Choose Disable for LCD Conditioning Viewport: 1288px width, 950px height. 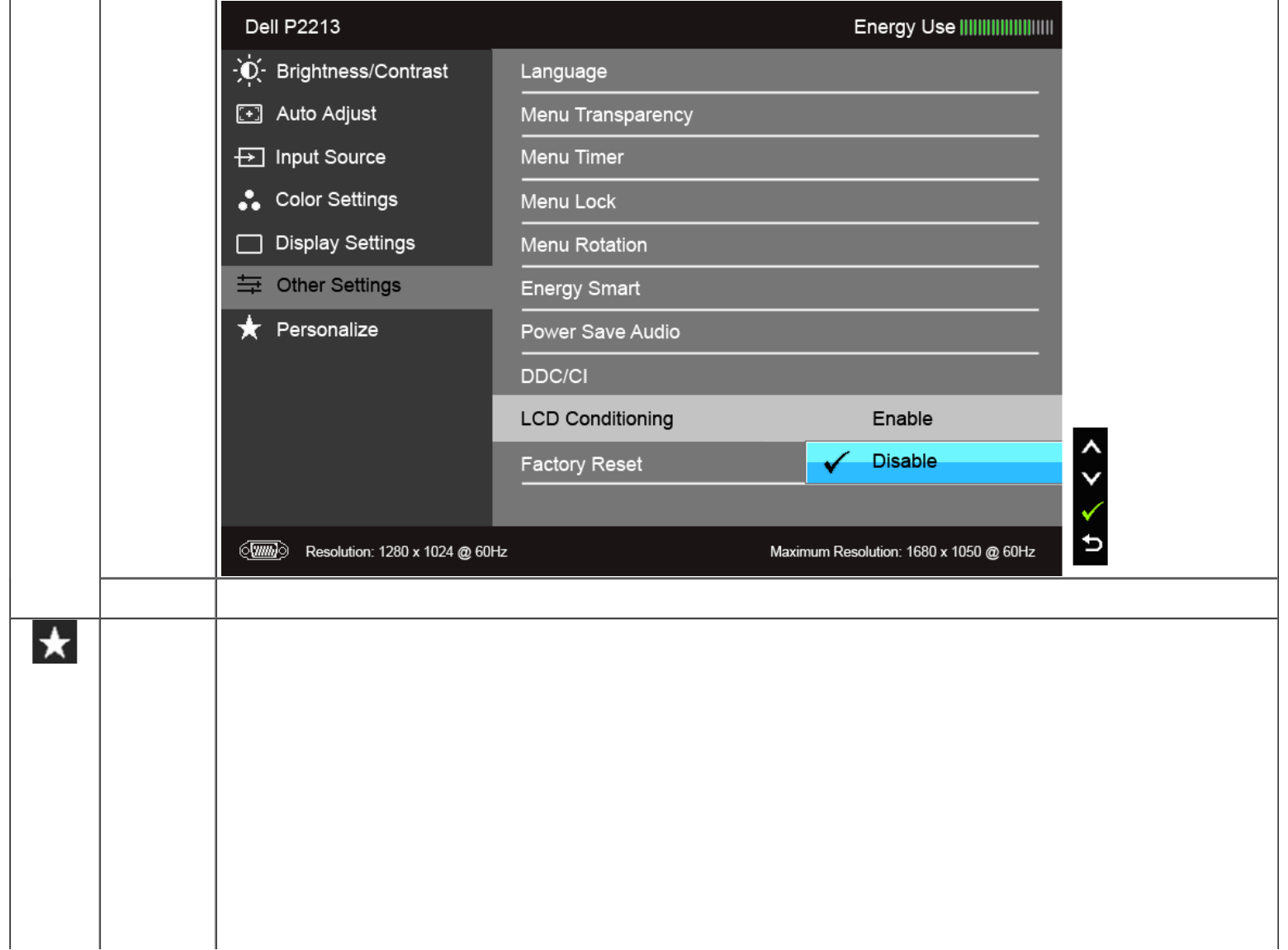click(x=934, y=462)
